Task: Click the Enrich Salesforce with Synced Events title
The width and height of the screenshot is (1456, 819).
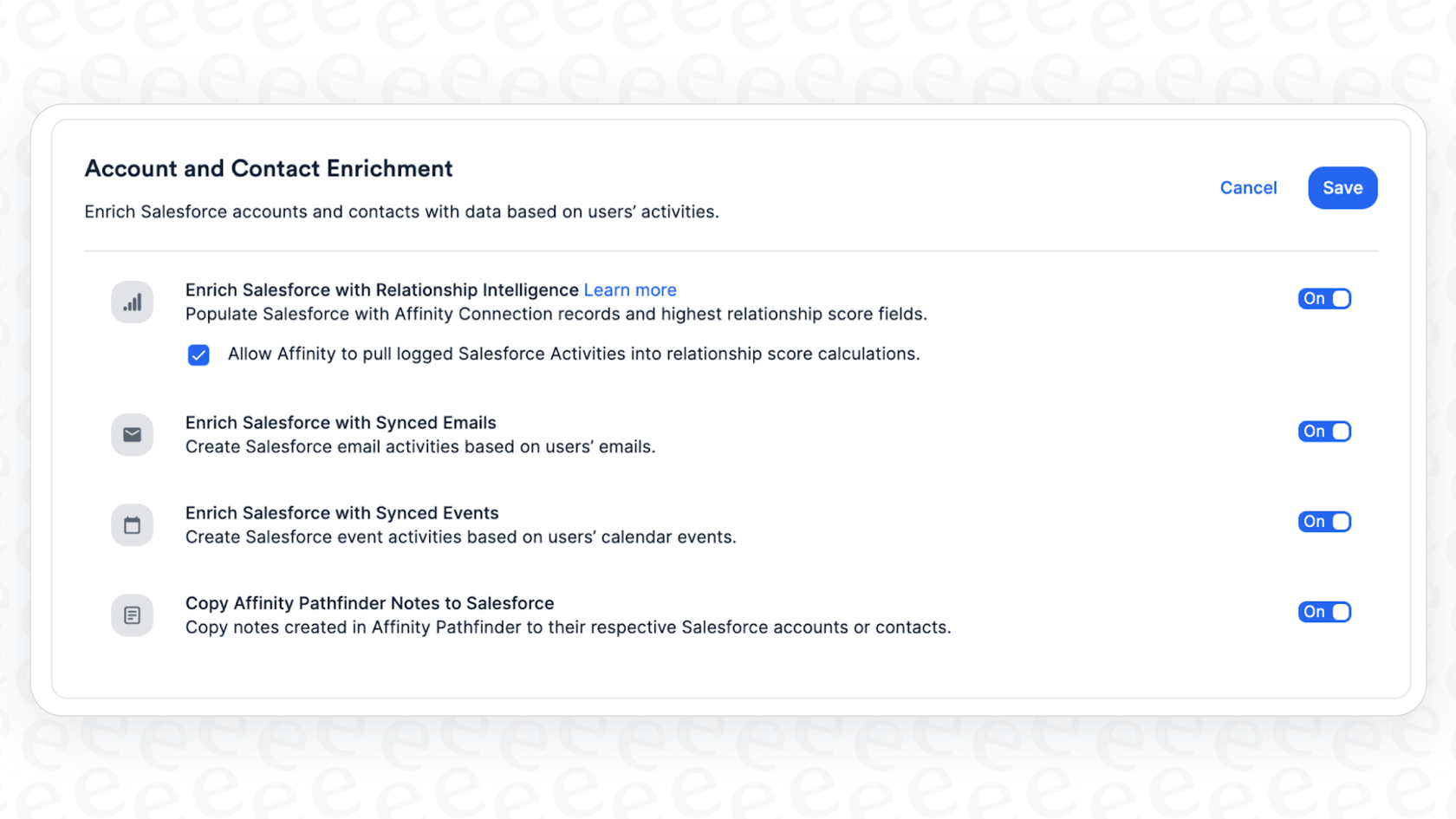Action: click(341, 512)
